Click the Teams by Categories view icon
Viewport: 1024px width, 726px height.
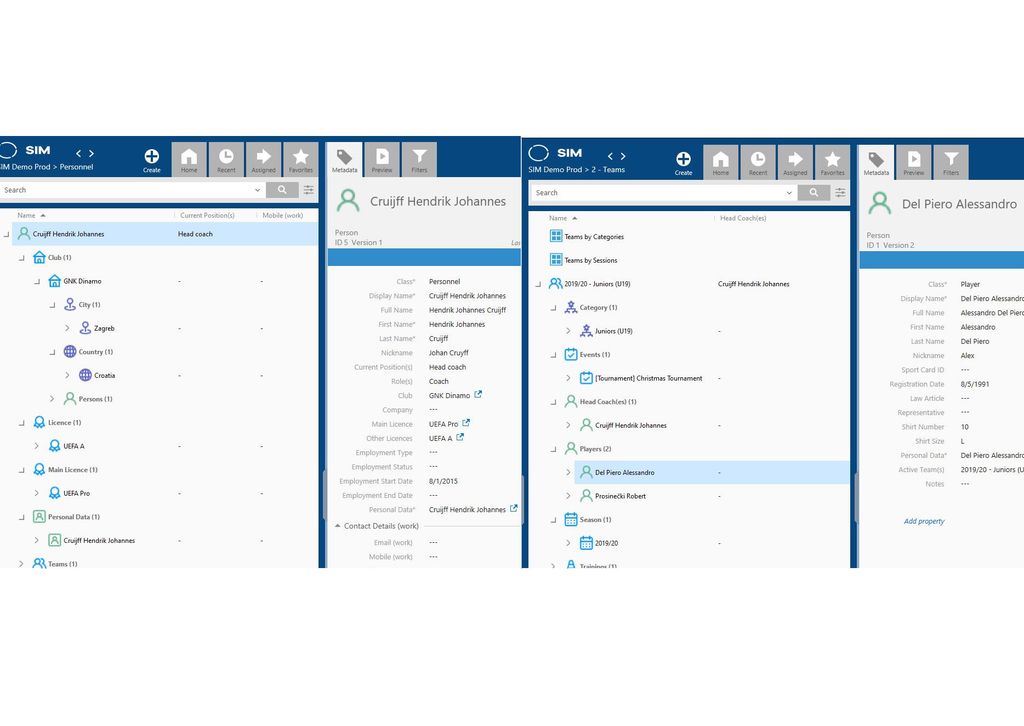pos(556,237)
